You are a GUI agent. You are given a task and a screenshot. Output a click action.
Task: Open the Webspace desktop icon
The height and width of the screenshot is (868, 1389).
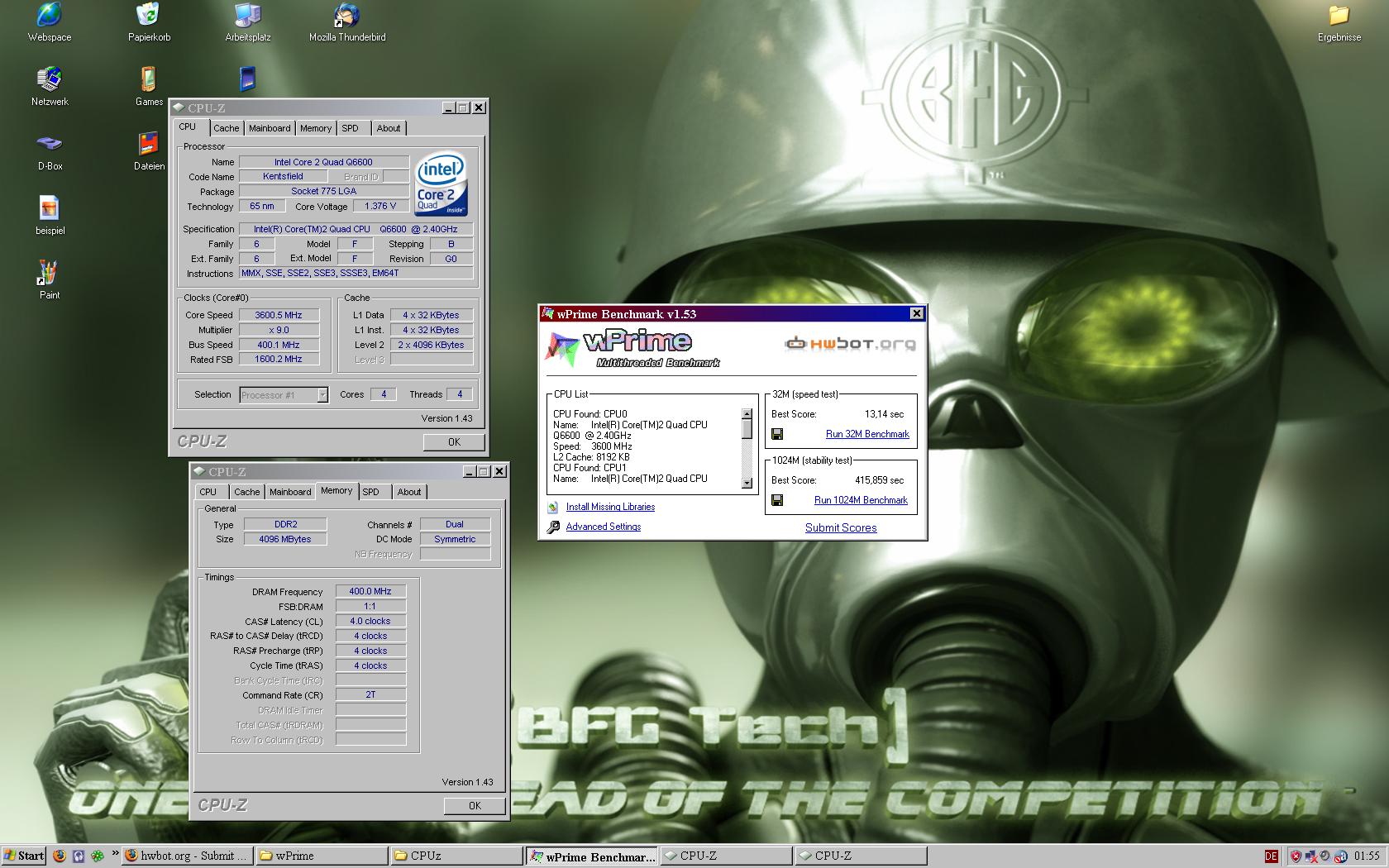pos(50,21)
